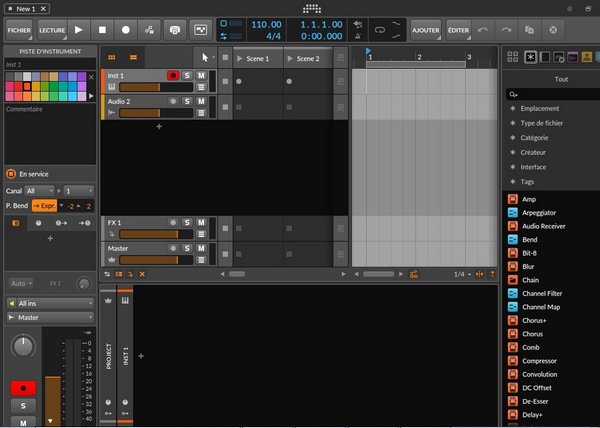Open the ÉDITER menu
Image resolution: width=600 pixels, height=428 pixels.
(458, 30)
